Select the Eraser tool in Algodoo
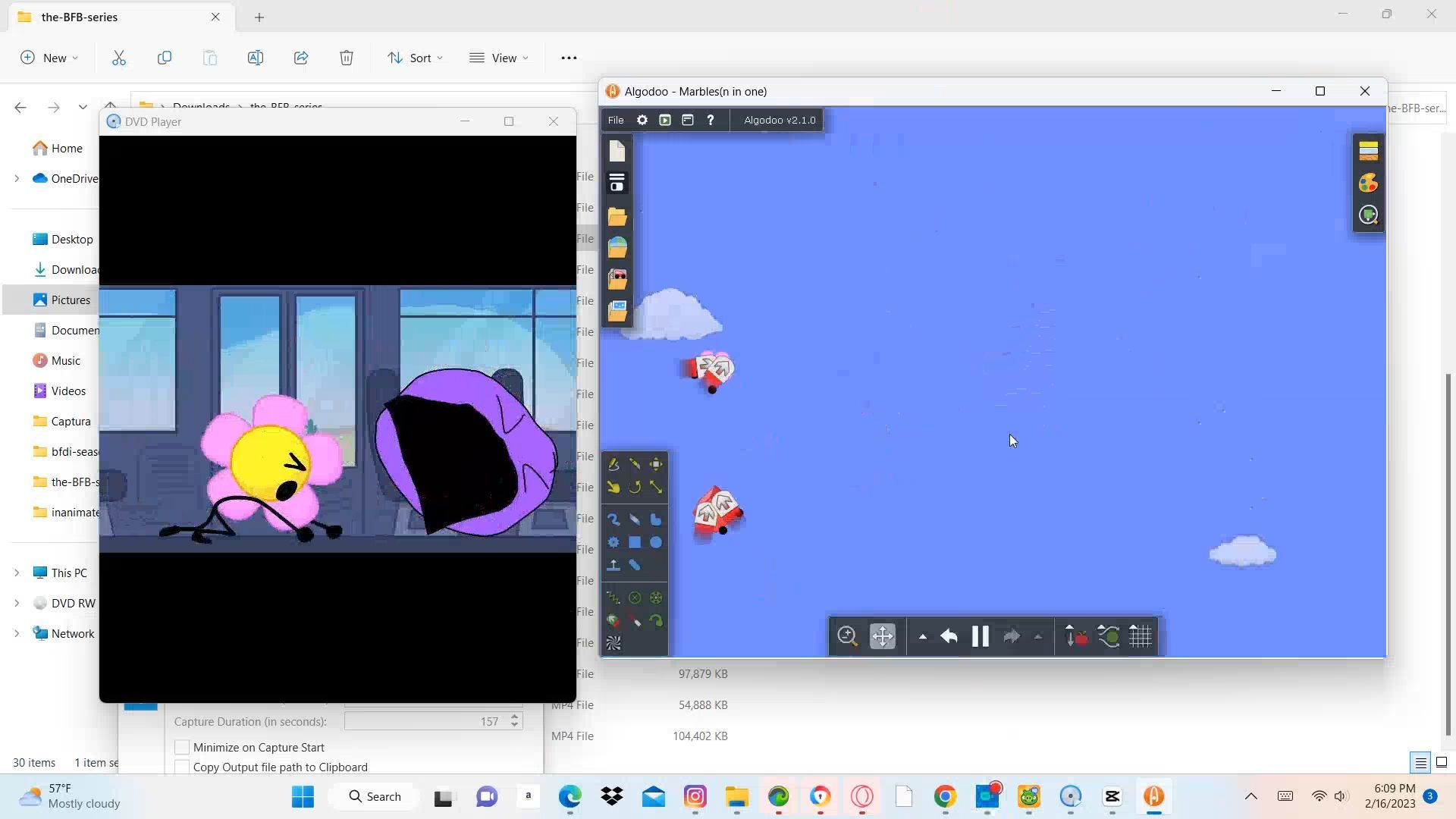Viewport: 1456px width, 819px height. [x=635, y=519]
